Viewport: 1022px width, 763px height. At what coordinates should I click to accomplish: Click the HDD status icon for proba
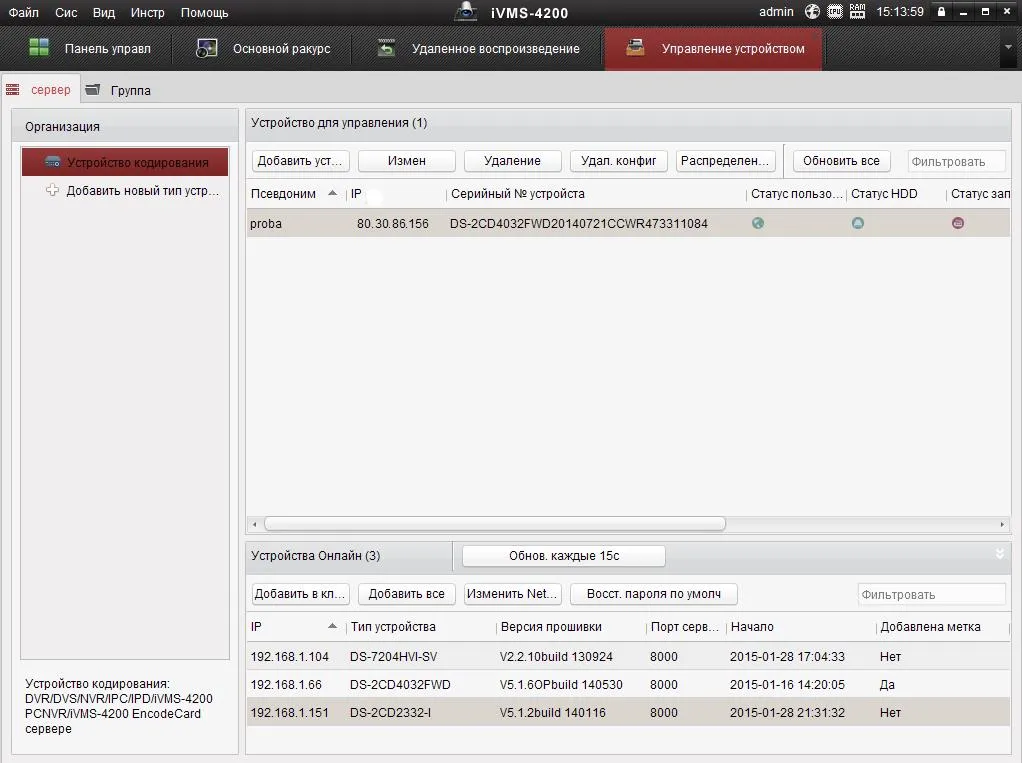point(857,223)
